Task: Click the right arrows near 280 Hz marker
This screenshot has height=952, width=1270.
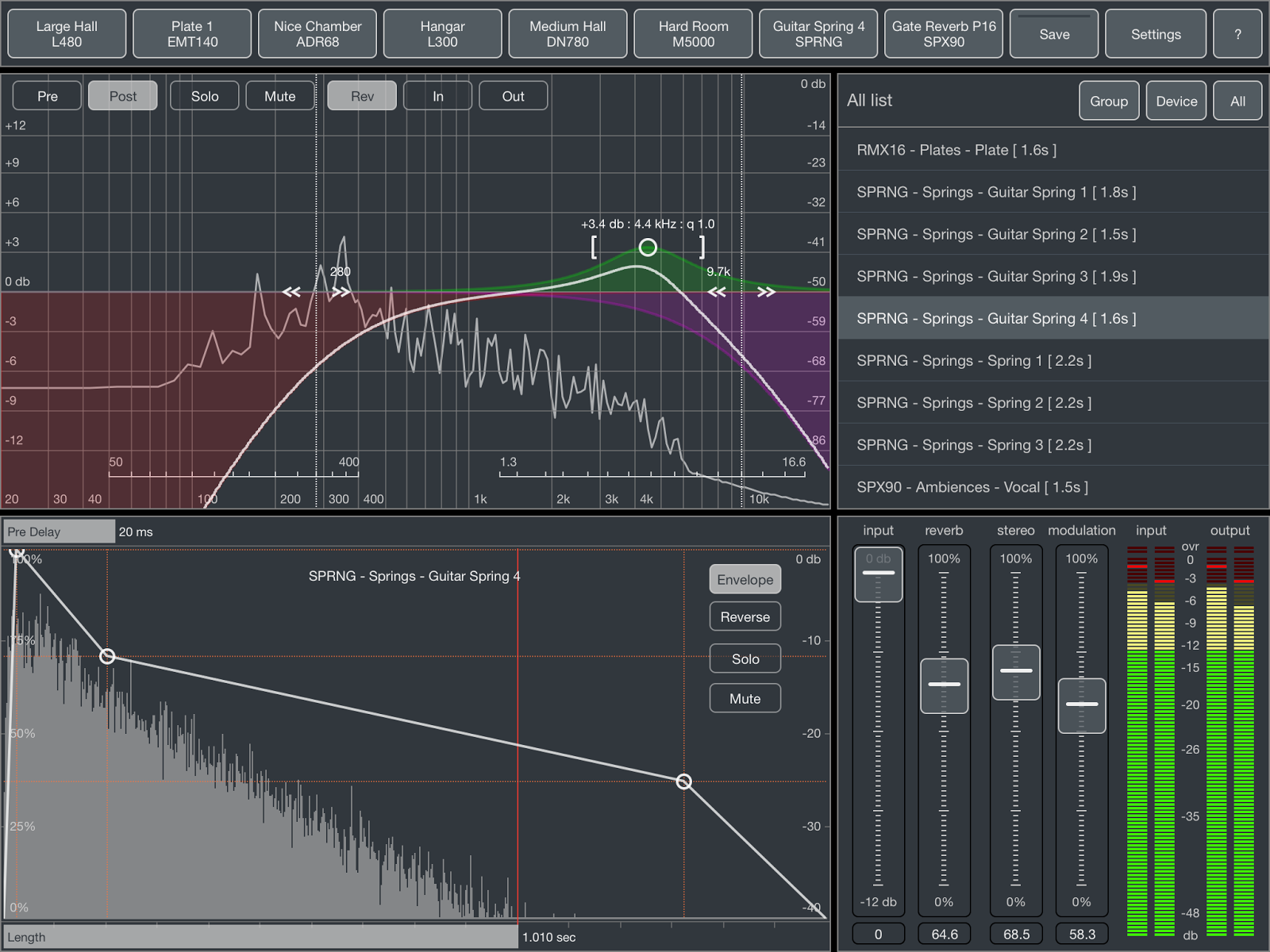Action: (341, 292)
